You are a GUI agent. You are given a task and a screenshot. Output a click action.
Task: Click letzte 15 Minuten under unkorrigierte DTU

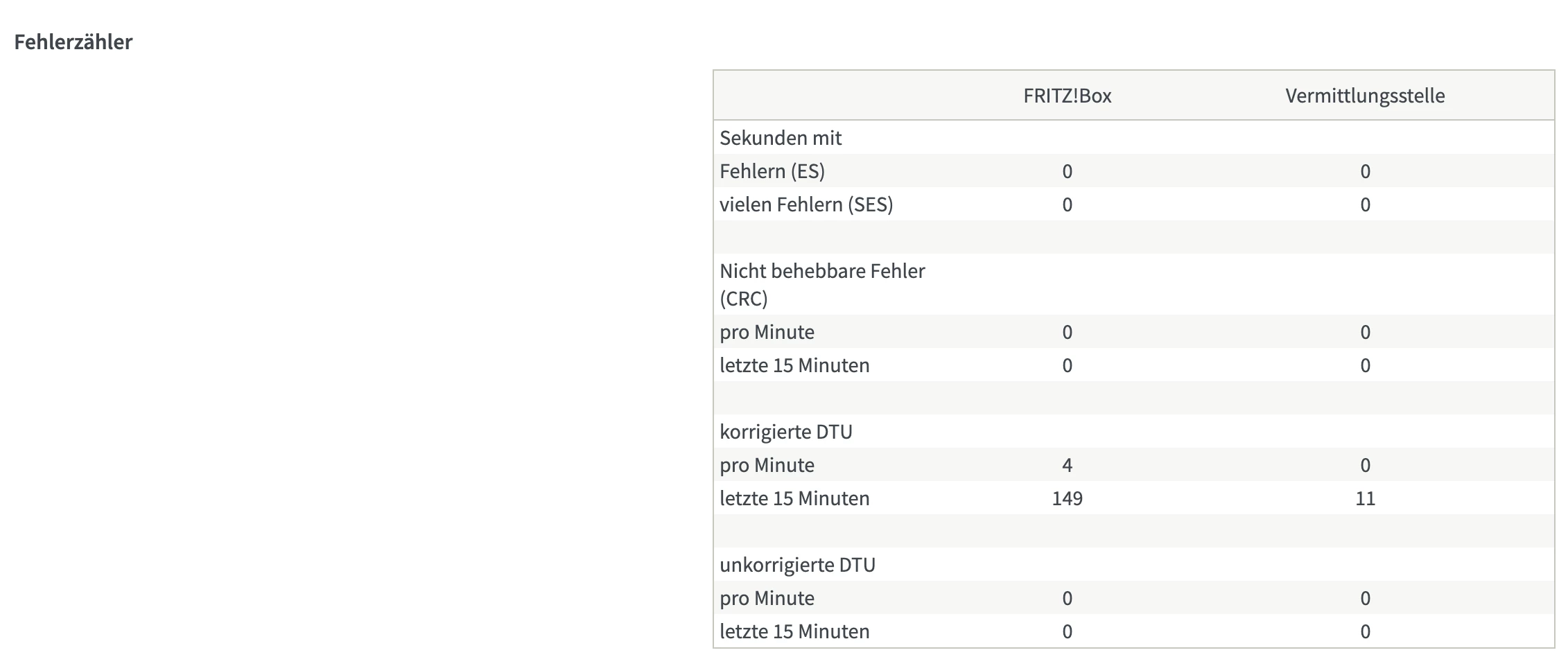pos(794,631)
